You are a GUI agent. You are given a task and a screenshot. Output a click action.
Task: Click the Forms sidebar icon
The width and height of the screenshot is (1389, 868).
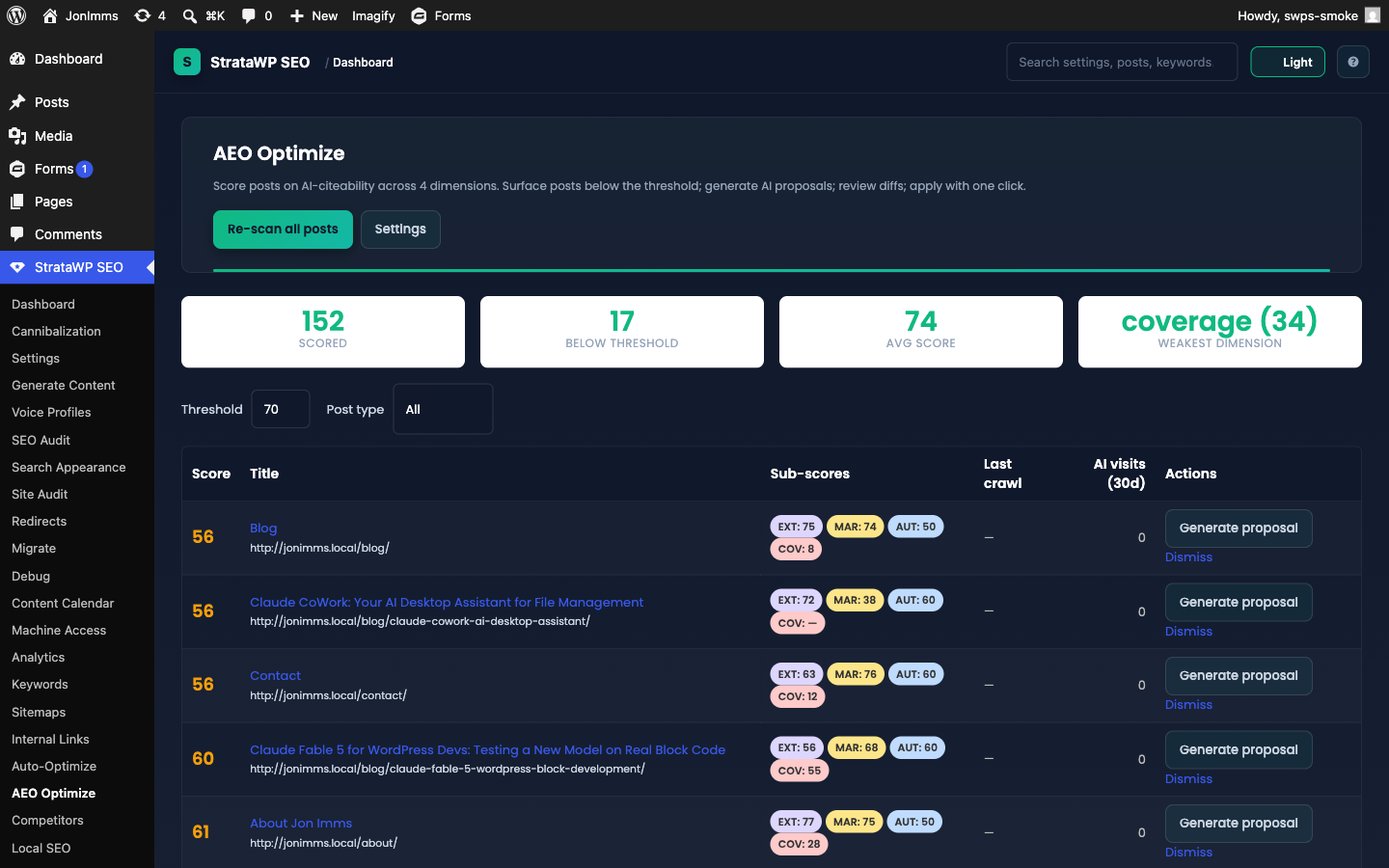pyautogui.click(x=17, y=169)
